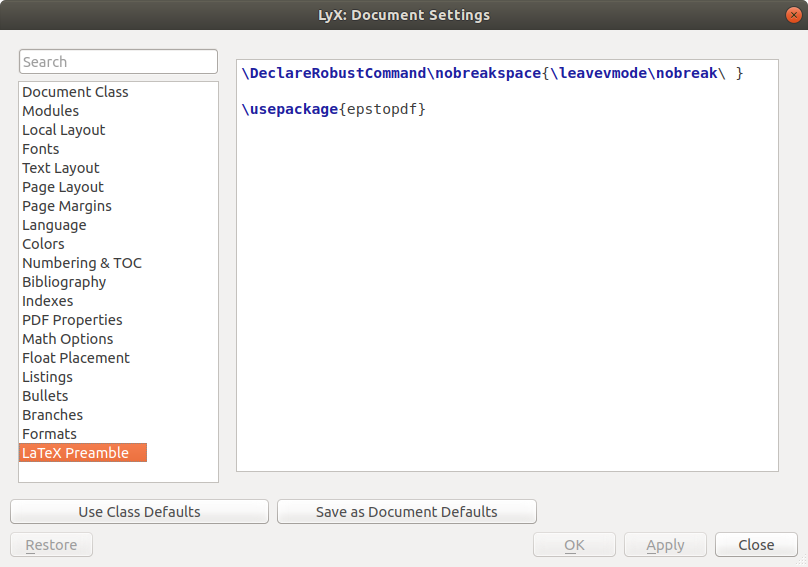Open the Modules settings page
This screenshot has width=808, height=567.
50,111
